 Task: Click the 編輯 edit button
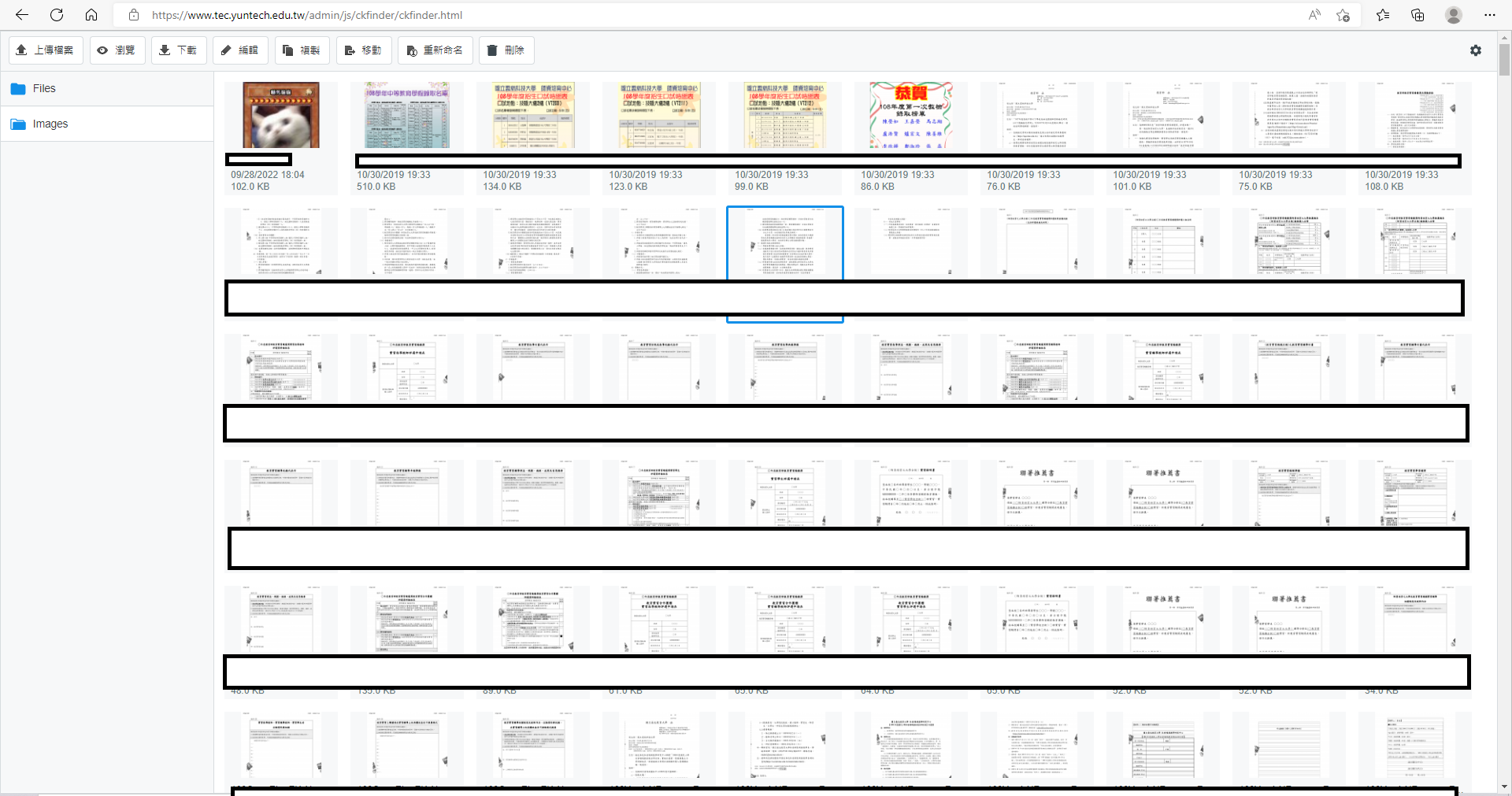(240, 50)
